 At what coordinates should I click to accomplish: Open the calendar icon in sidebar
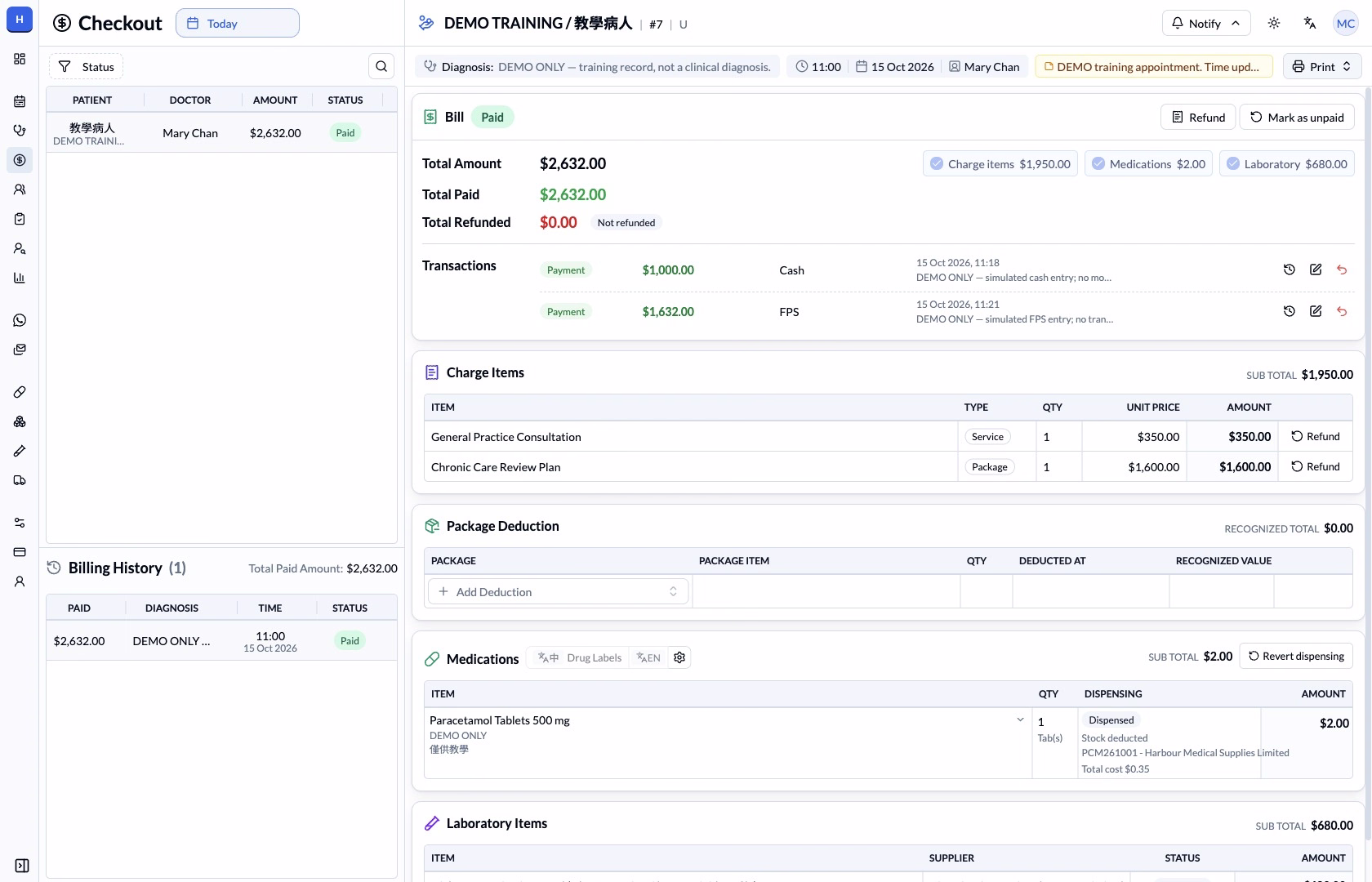coord(20,101)
